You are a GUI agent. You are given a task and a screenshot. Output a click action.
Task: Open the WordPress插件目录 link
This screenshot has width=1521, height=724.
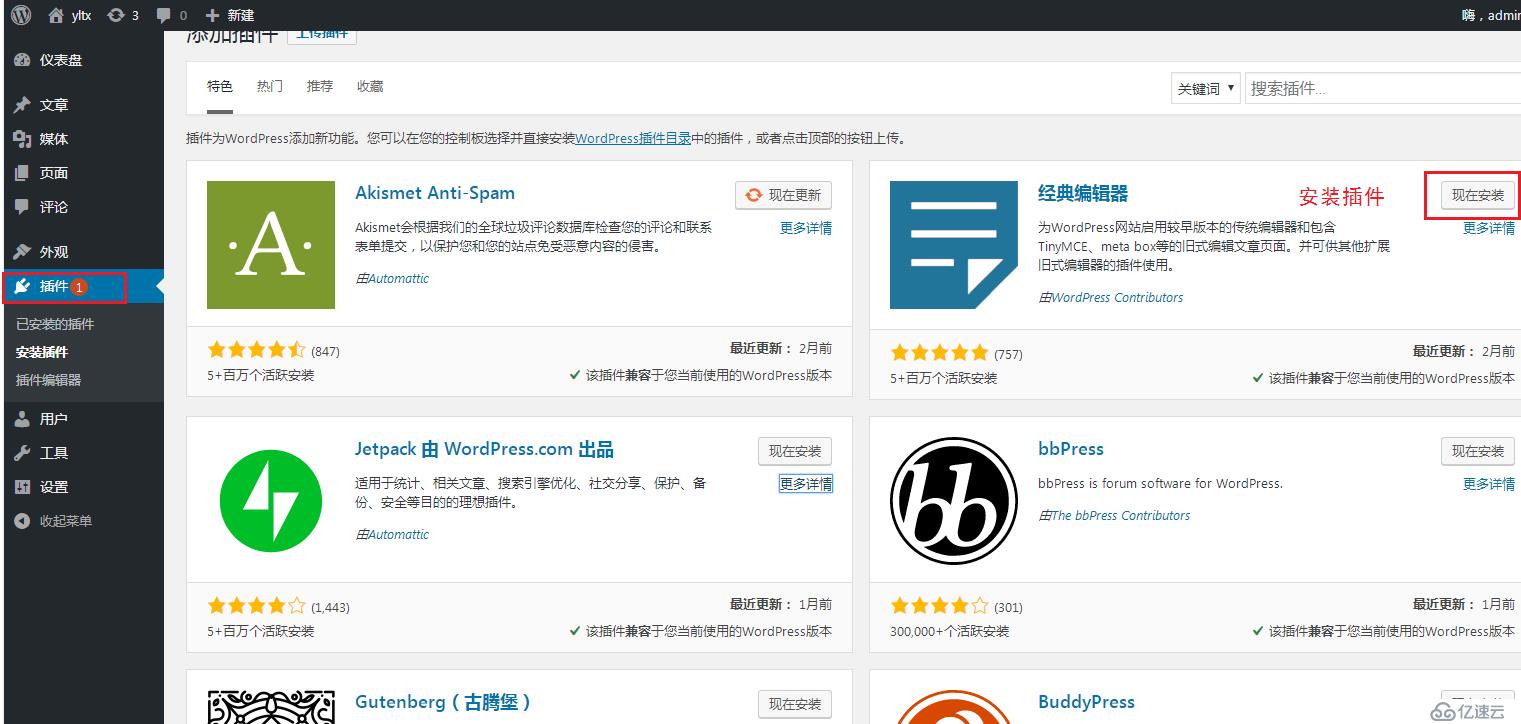(633, 139)
